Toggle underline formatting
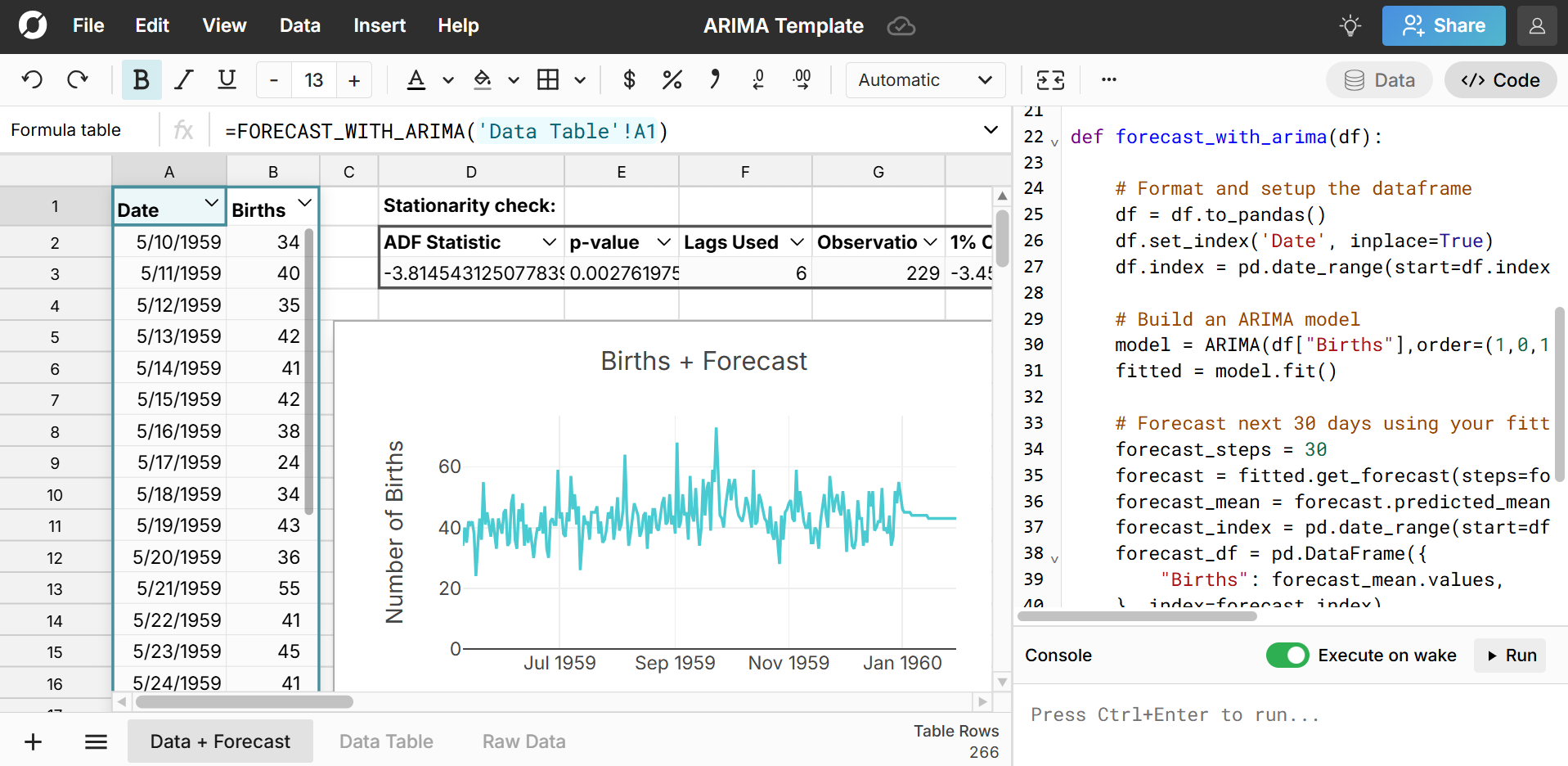Screen dimensions: 1568x766 (x=227, y=80)
